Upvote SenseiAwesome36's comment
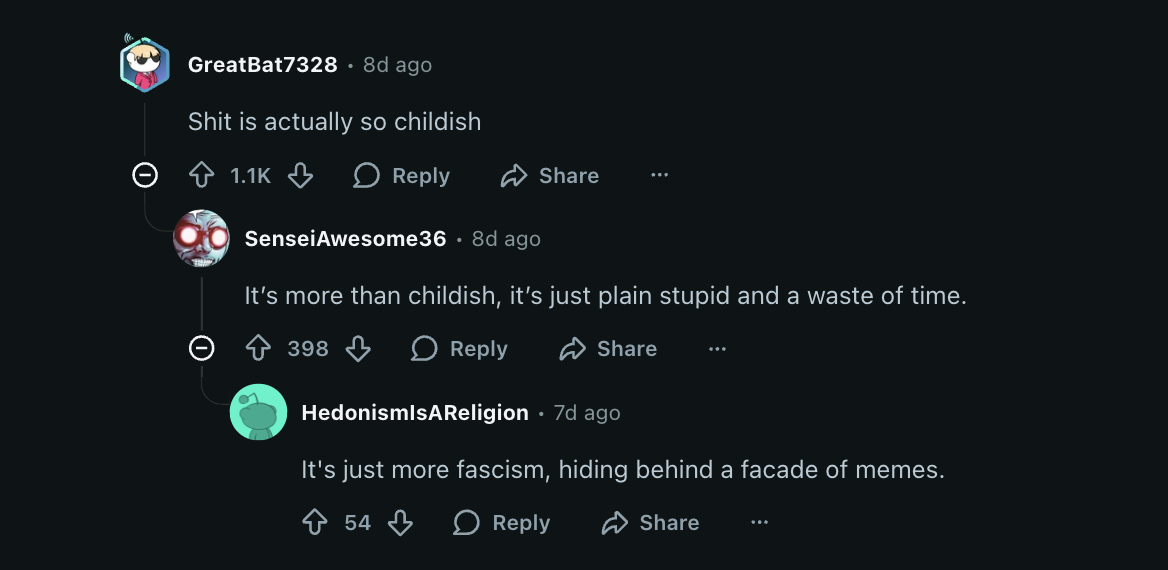Image resolution: width=1168 pixels, height=570 pixels. point(259,349)
